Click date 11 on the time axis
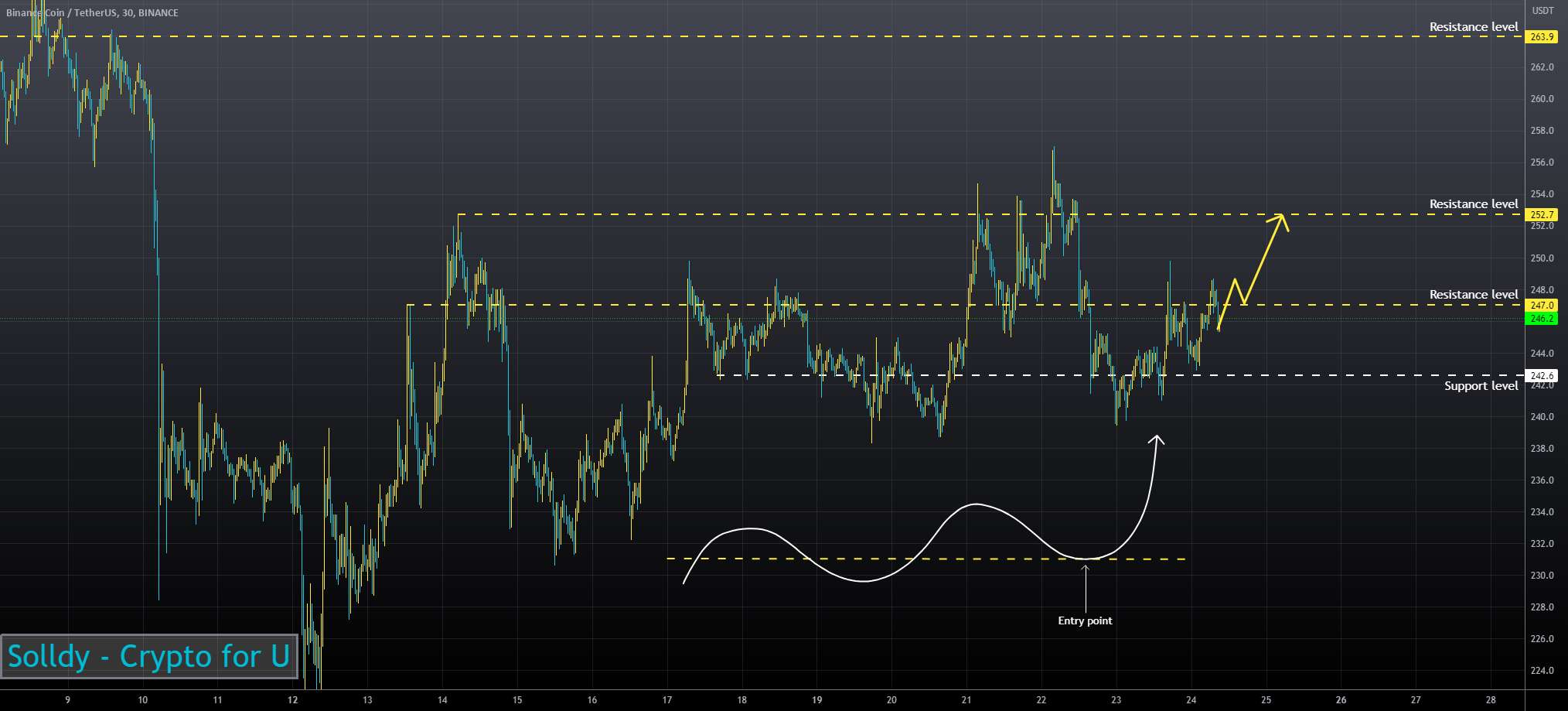1568x711 pixels. click(x=217, y=700)
